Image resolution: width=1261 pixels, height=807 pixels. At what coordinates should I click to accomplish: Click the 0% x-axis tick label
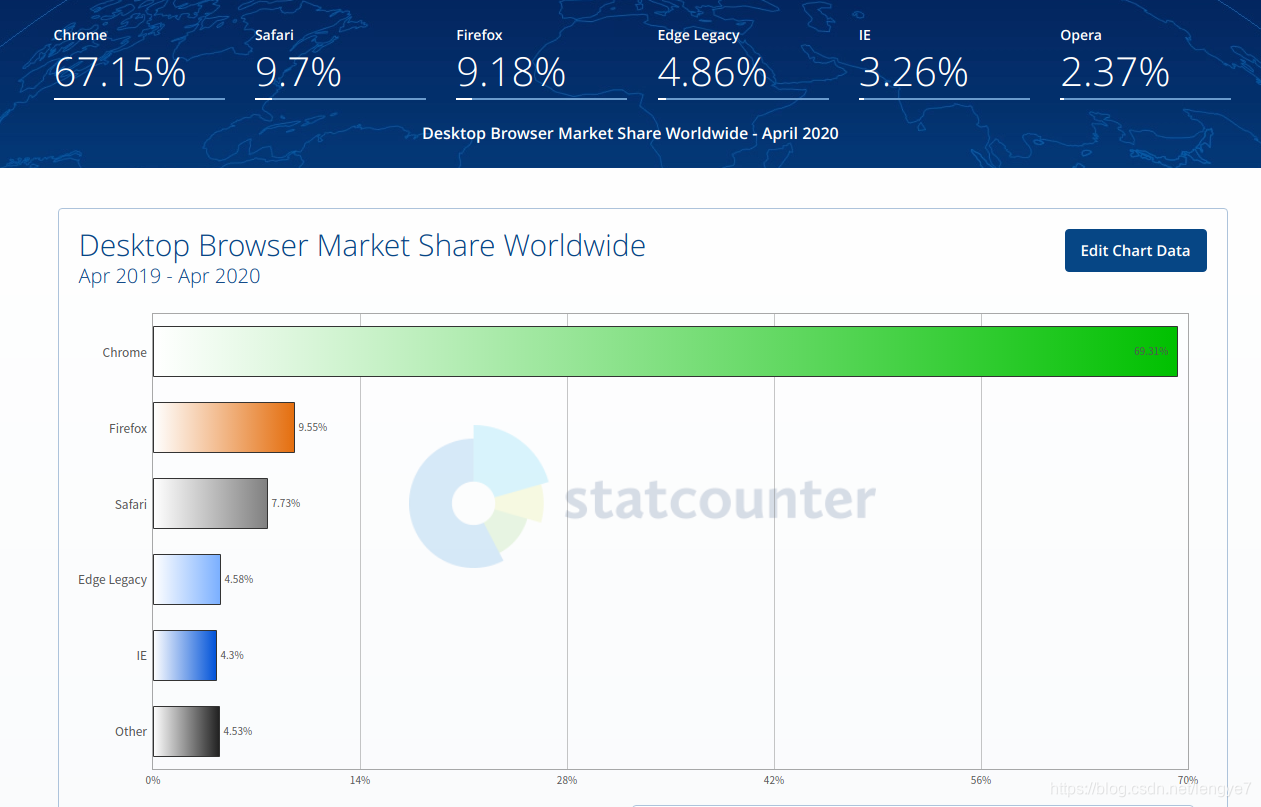[153, 780]
